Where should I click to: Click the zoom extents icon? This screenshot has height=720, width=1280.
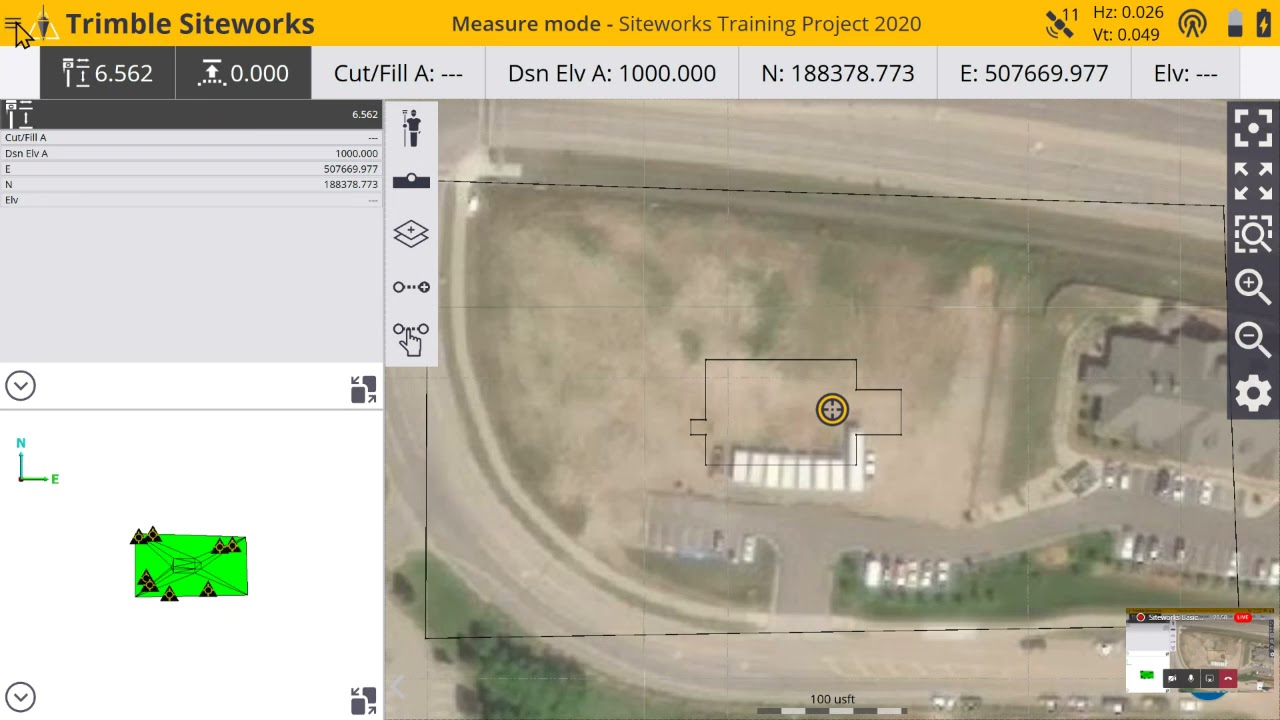coord(1253,181)
